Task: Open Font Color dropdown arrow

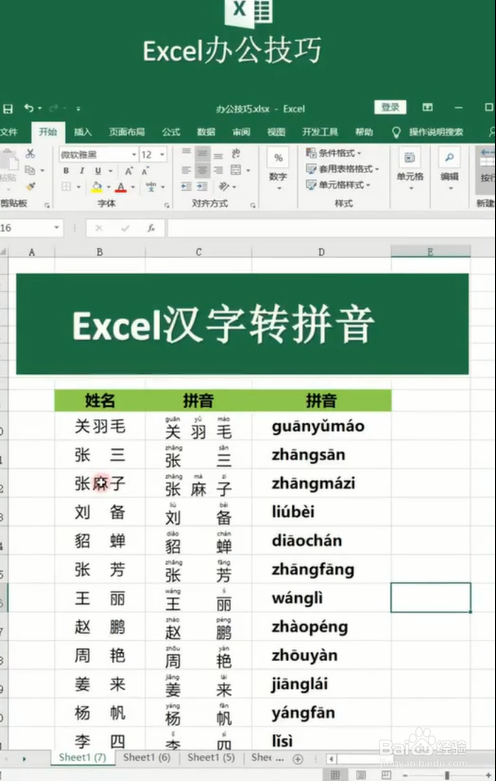Action: (133, 187)
